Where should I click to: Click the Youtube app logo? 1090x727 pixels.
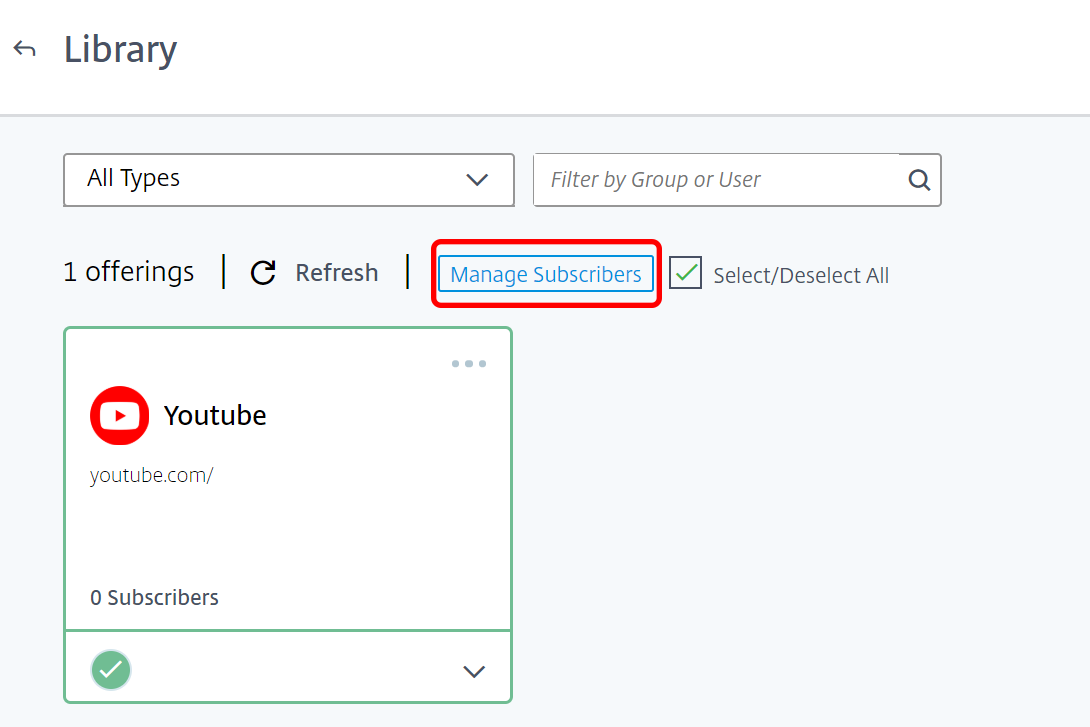tap(120, 416)
